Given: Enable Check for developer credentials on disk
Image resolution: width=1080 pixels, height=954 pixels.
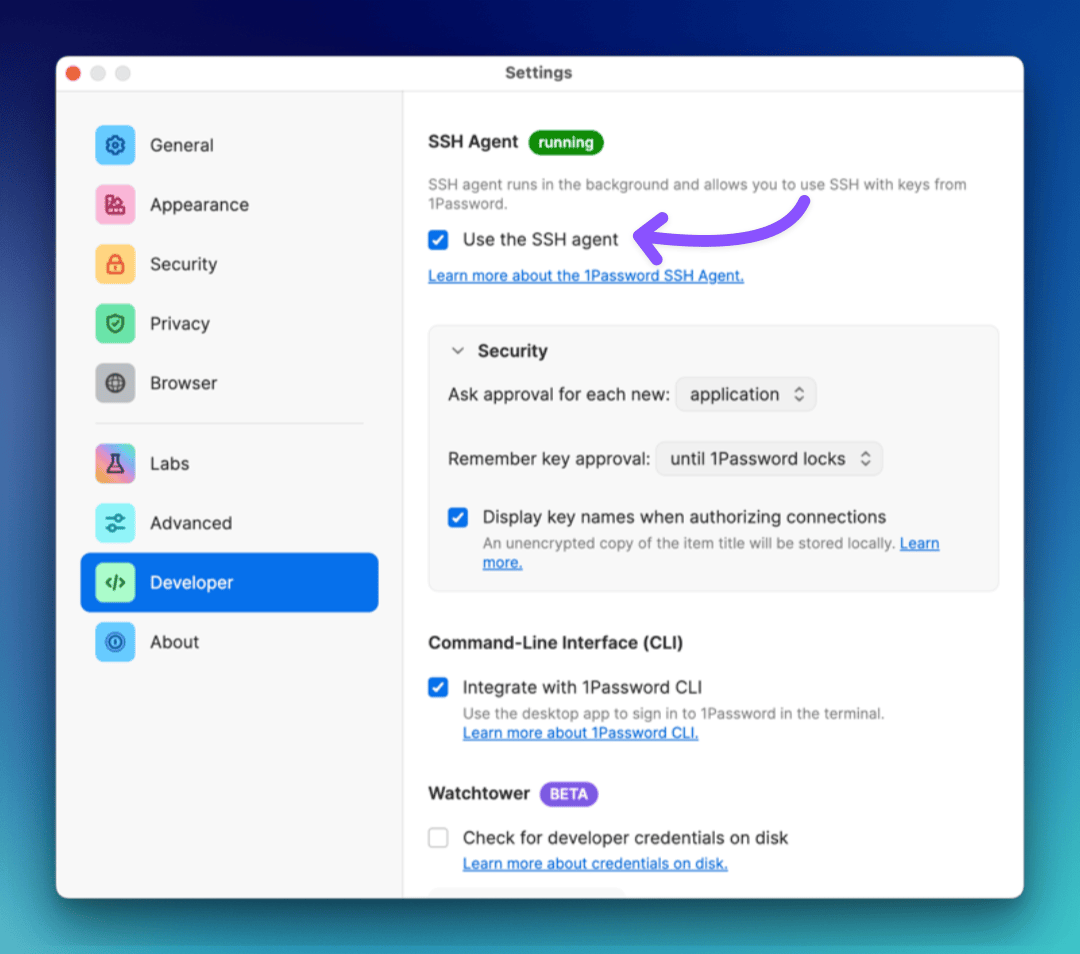Looking at the screenshot, I should tap(437, 839).
